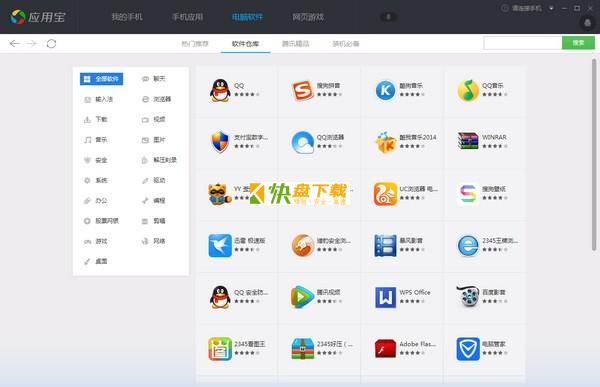
Task: Open the WPS Office W icon
Action: coord(385,297)
